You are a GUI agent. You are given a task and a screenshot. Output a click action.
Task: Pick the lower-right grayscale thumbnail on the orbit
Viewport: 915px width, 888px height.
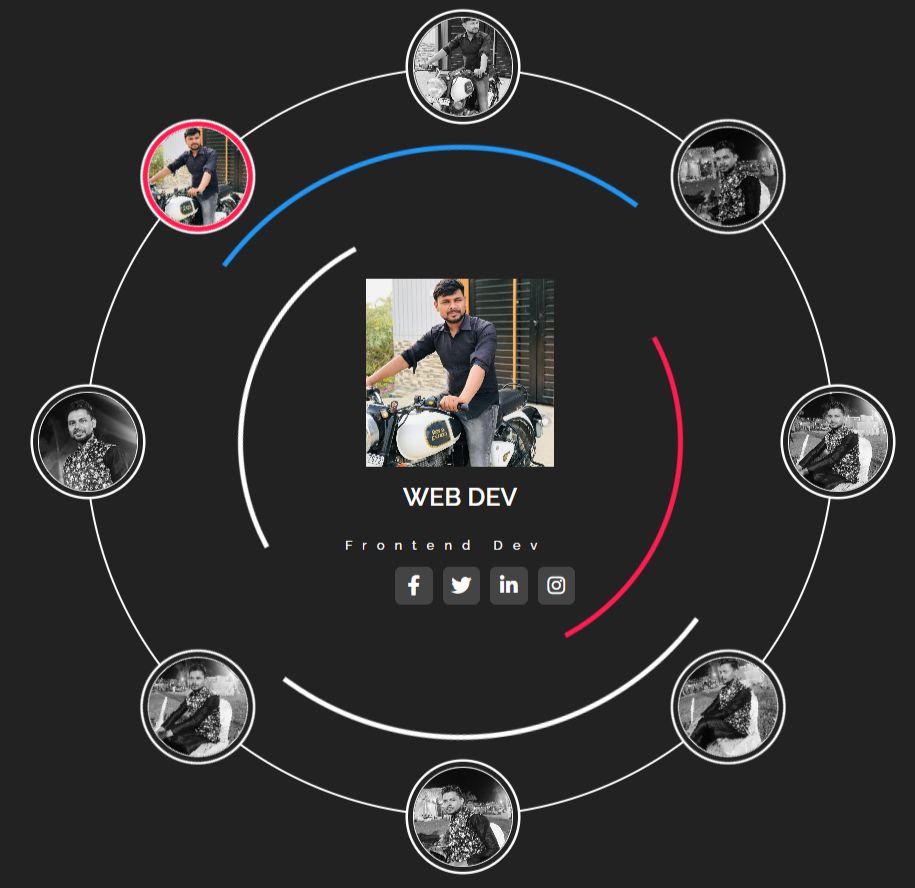[x=728, y=707]
